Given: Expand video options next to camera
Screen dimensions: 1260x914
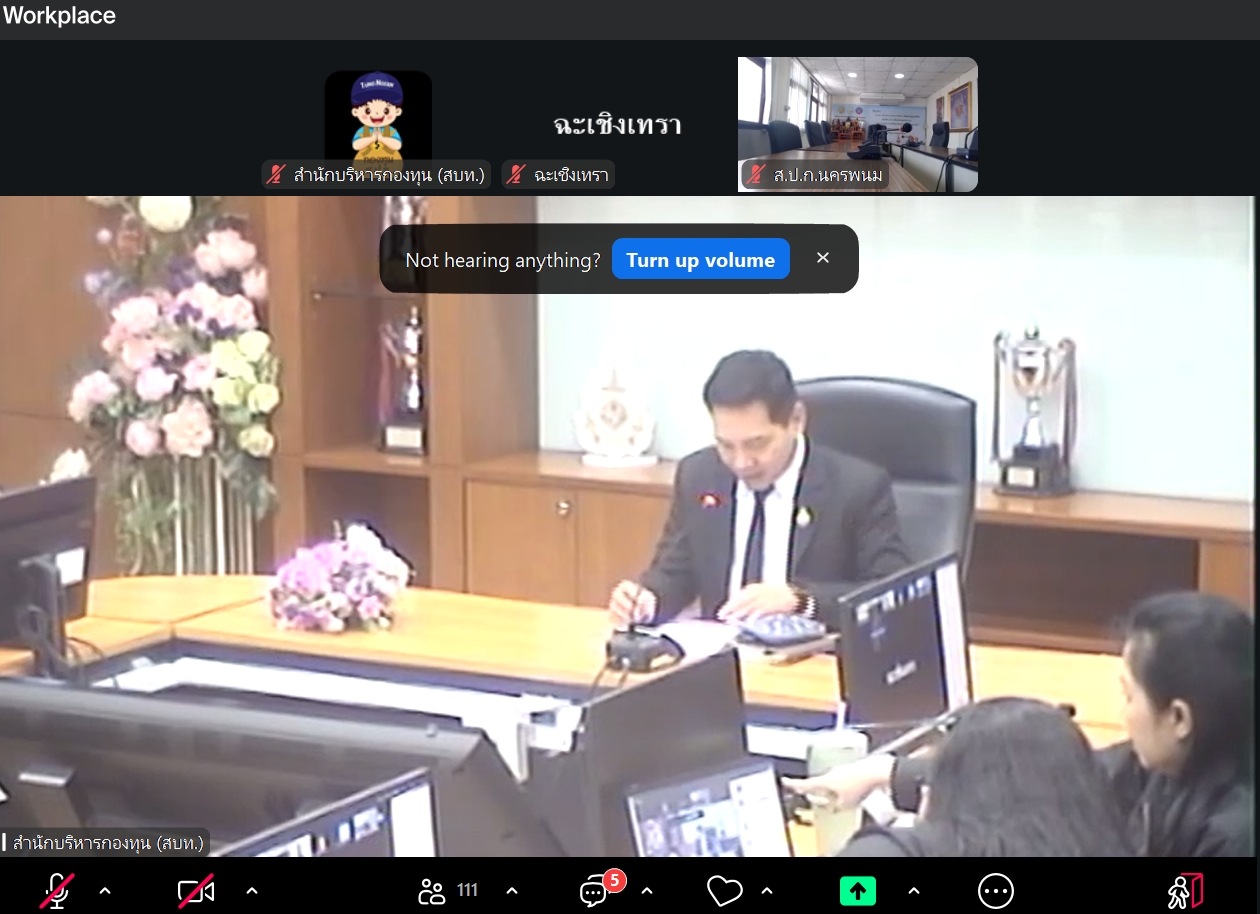Looking at the screenshot, I should pyautogui.click(x=252, y=890).
